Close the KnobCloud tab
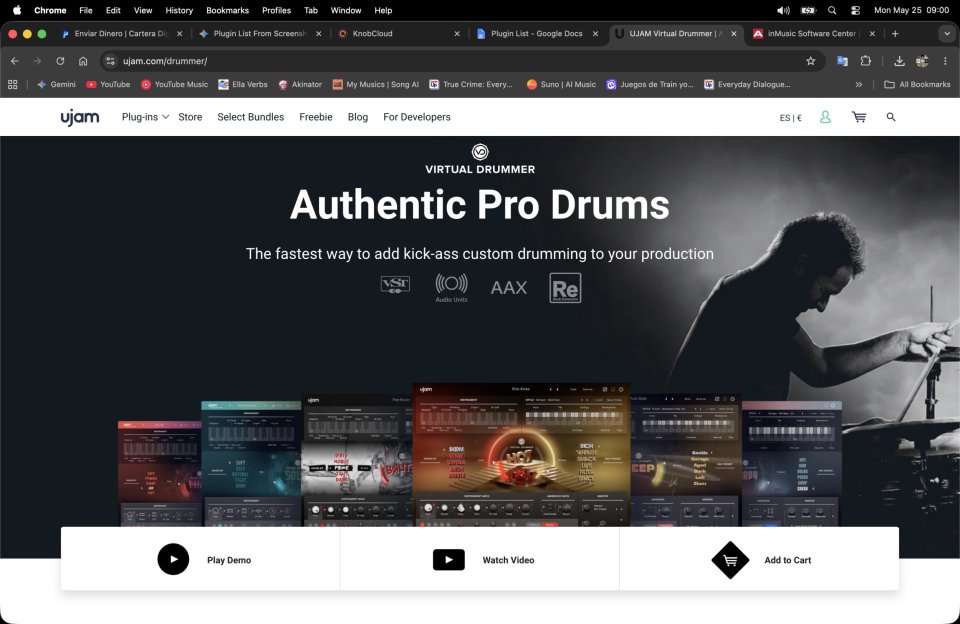Image resolution: width=960 pixels, height=624 pixels. 457,34
